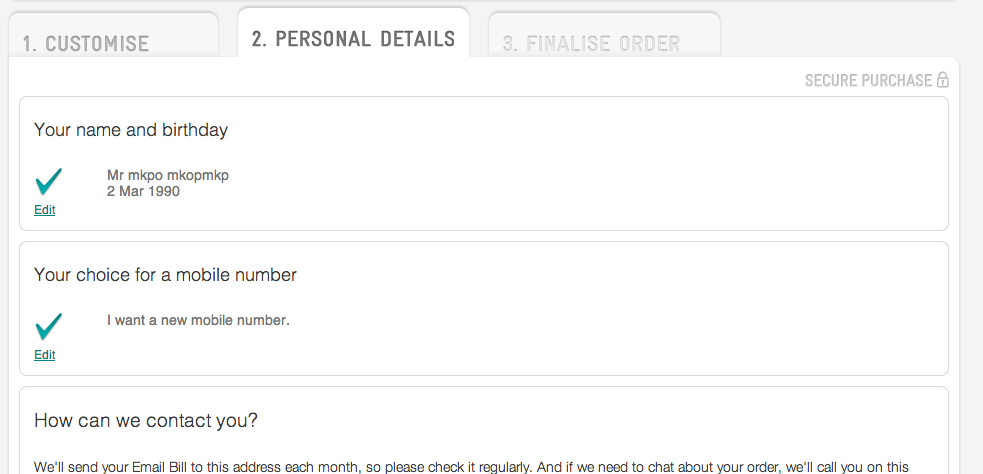The width and height of the screenshot is (983, 474).
Task: Edit your mobile number choice
Action: (45, 355)
